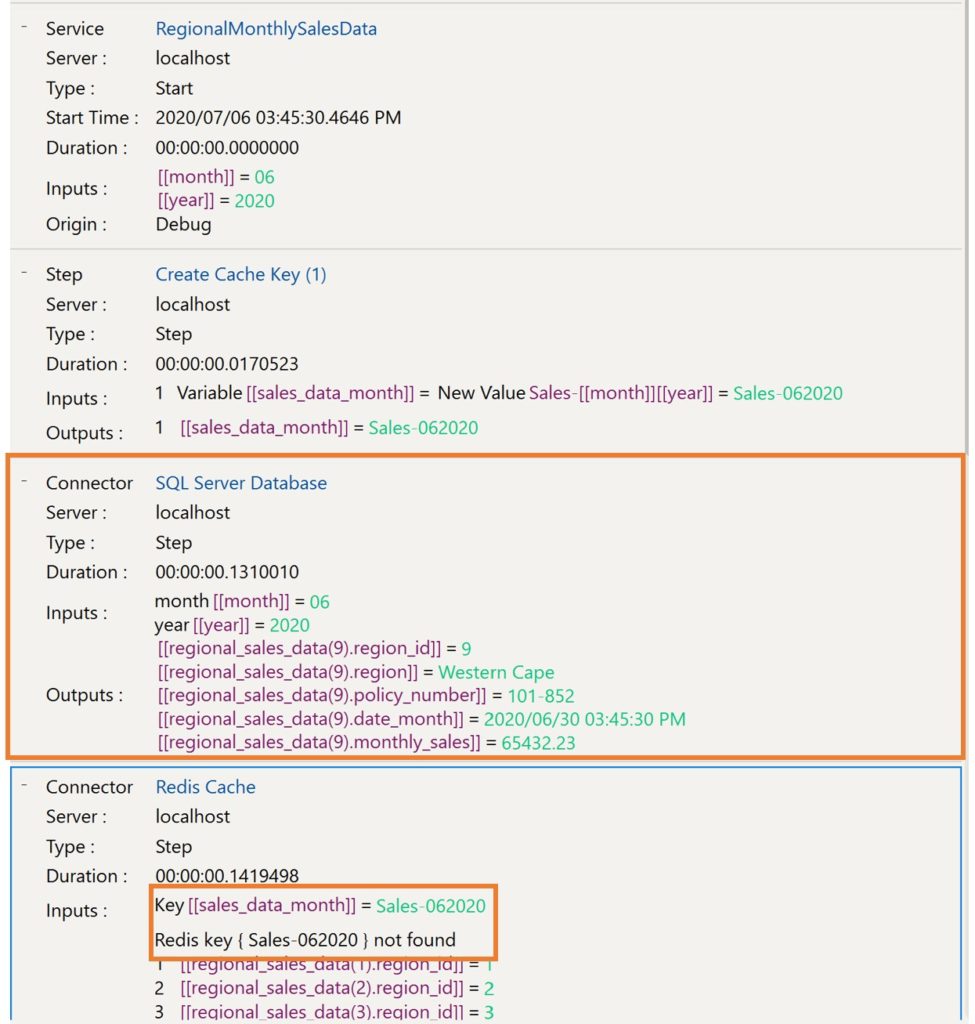The height and width of the screenshot is (1024, 975).
Task: Select the regional_sales_data(1).region_id row
Action: point(330,966)
